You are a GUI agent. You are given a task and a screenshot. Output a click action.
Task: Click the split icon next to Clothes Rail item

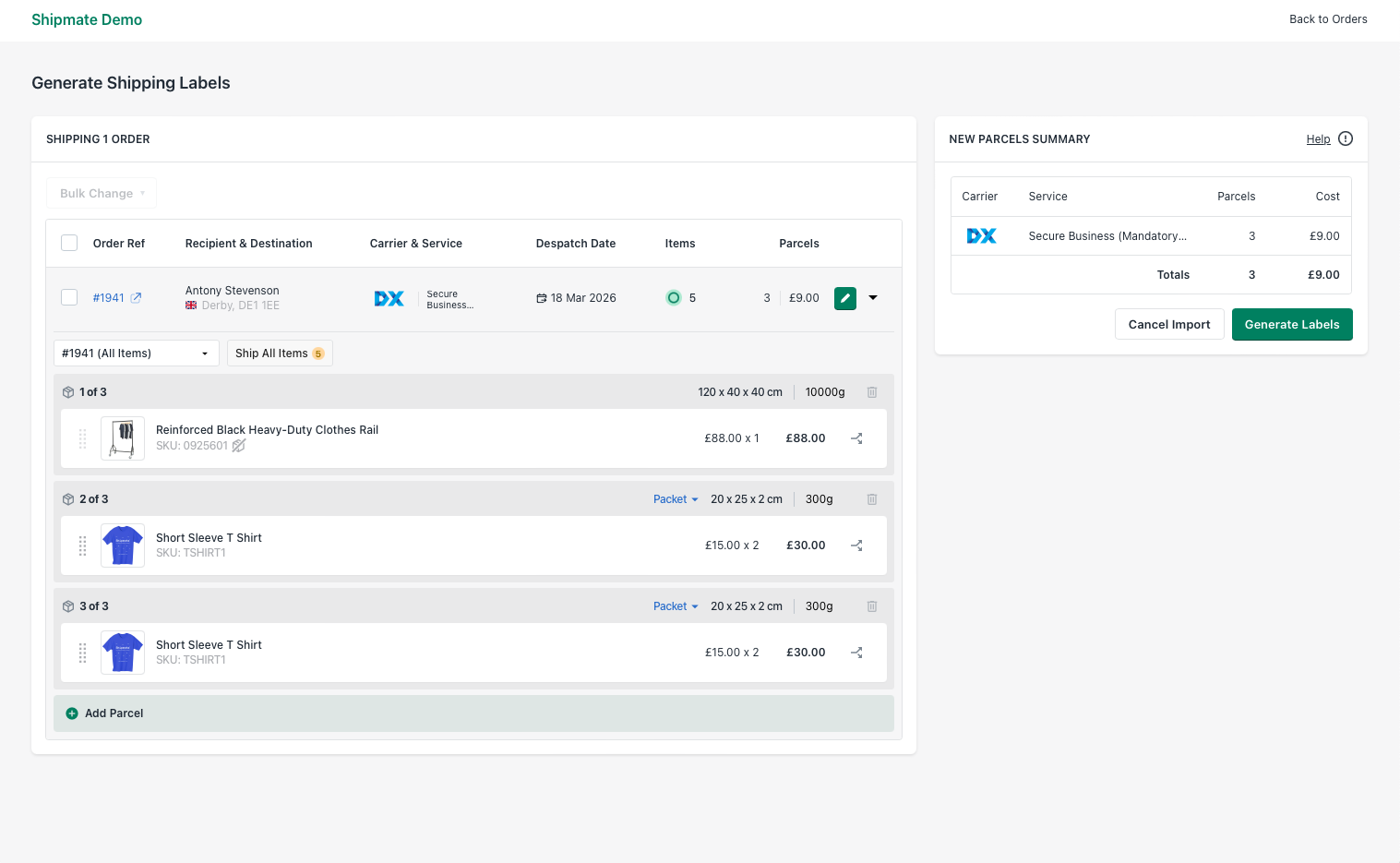coord(856,437)
